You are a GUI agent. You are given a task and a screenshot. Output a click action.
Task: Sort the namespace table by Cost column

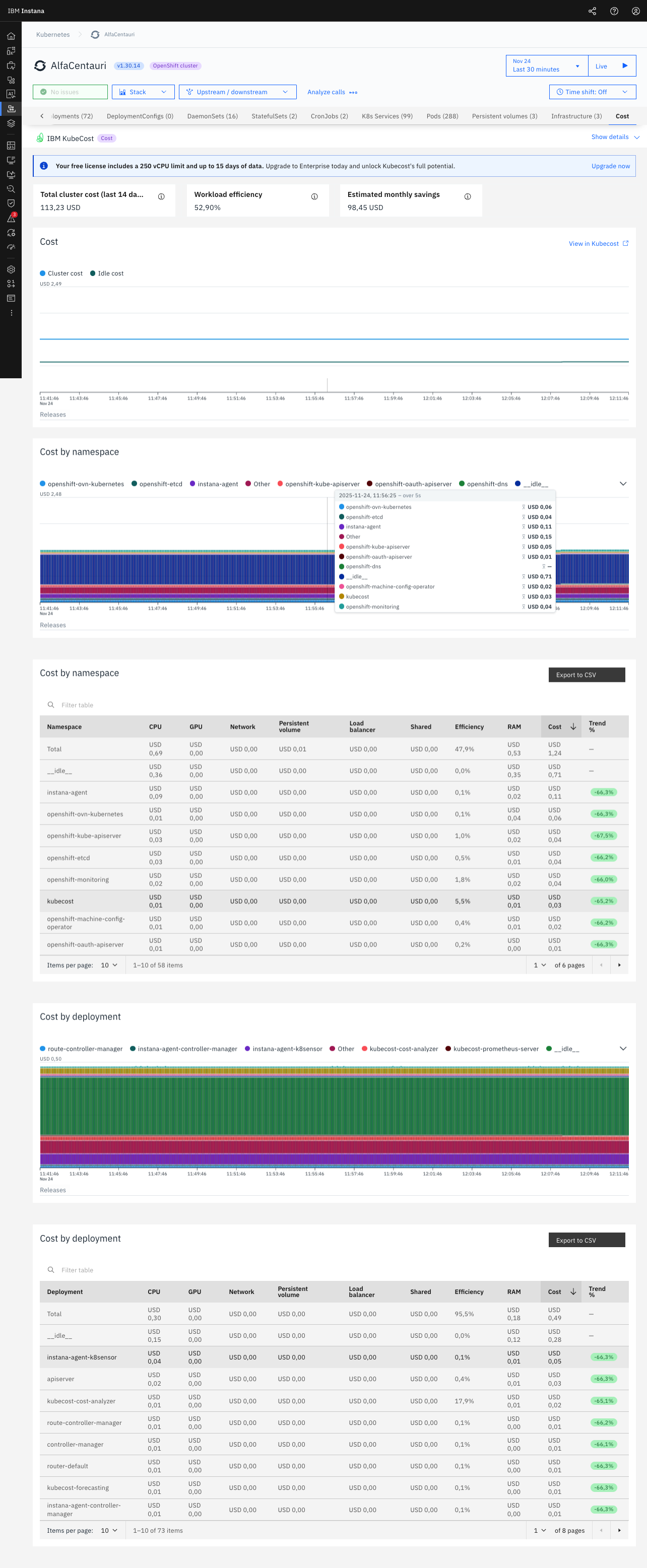tap(562, 727)
